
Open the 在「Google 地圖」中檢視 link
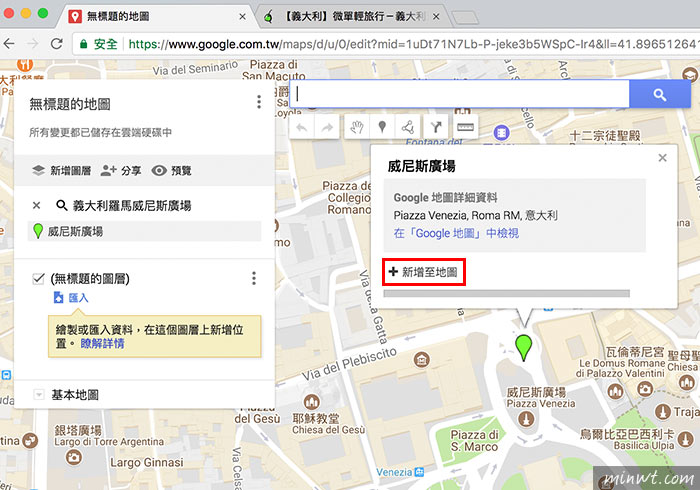point(456,233)
